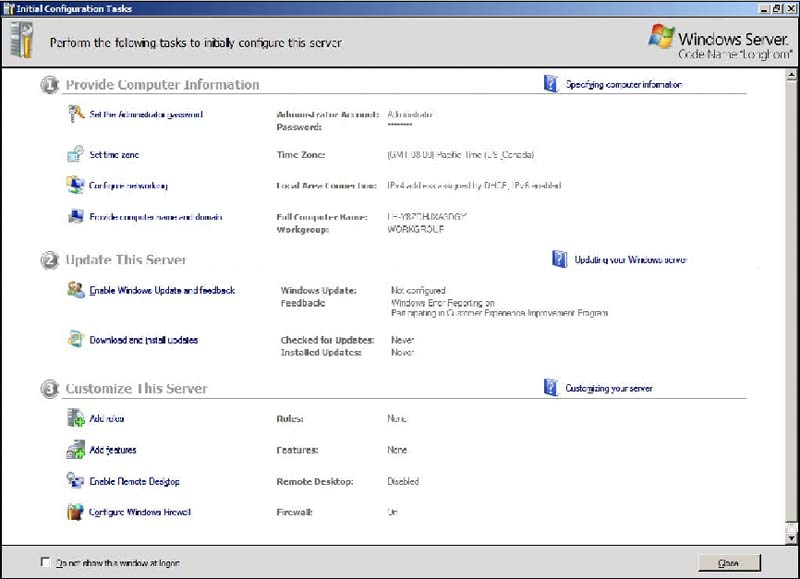Click the key icon beside Set the Administrator password
The height and width of the screenshot is (579, 800).
[76, 115]
